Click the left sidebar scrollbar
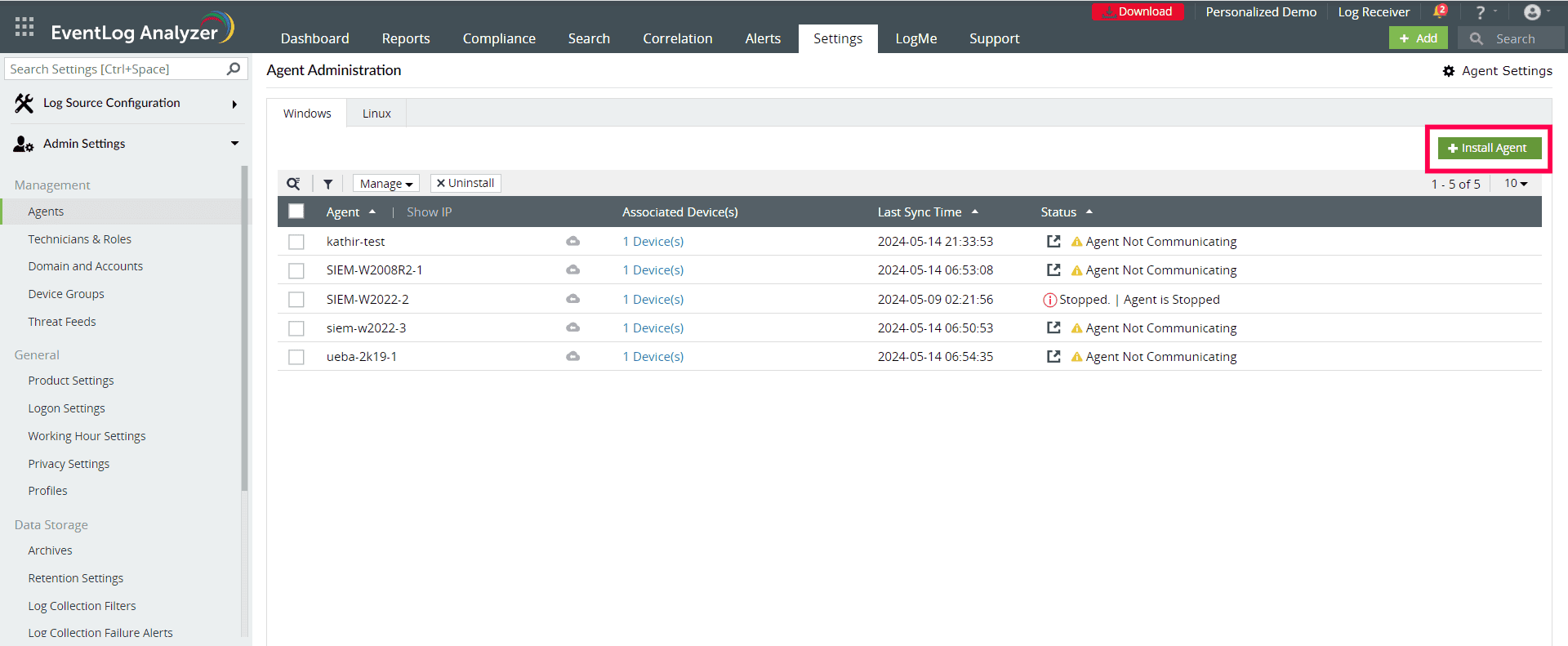The width and height of the screenshot is (1568, 646). (x=244, y=328)
